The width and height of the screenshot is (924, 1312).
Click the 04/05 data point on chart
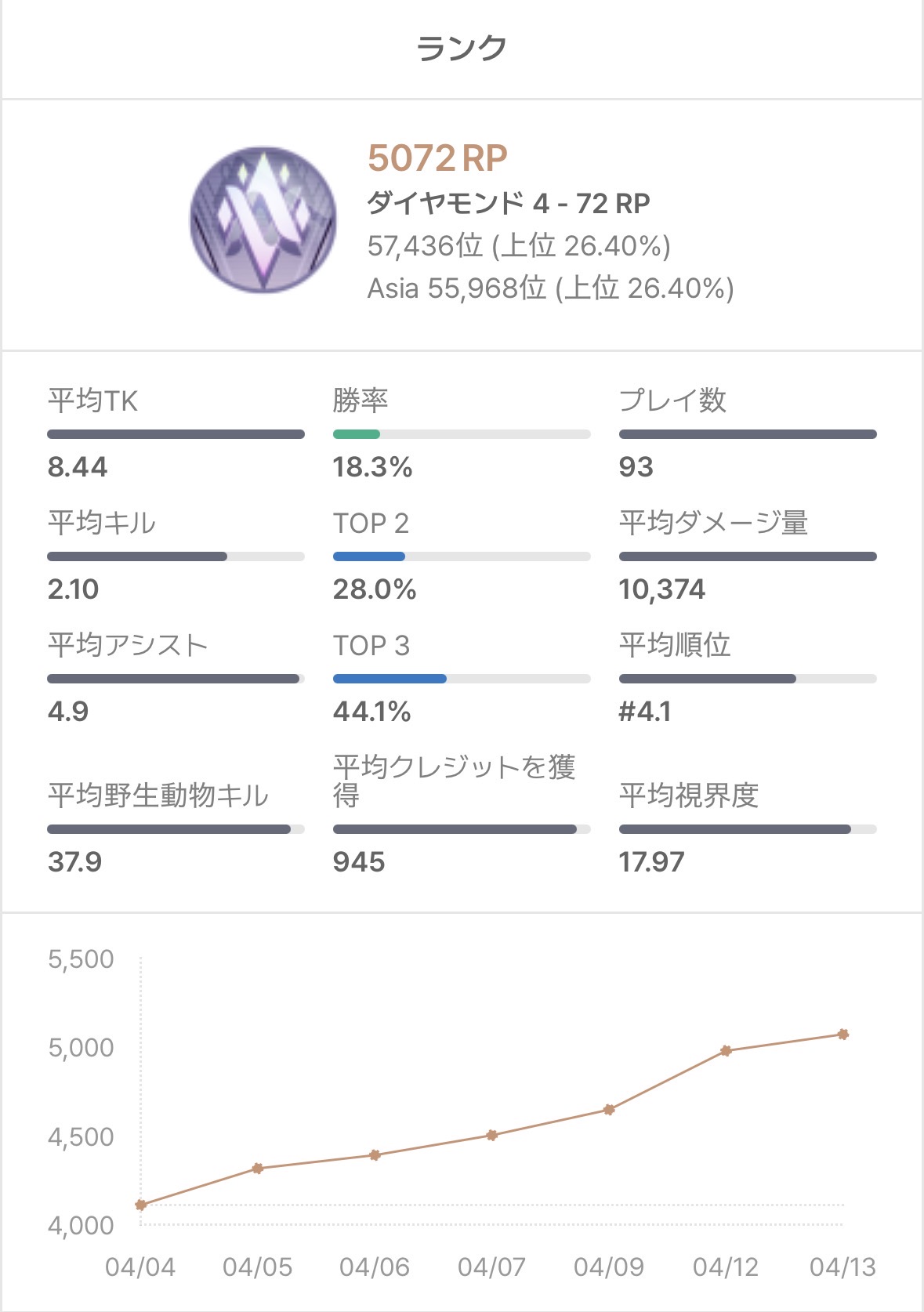pos(258,1169)
